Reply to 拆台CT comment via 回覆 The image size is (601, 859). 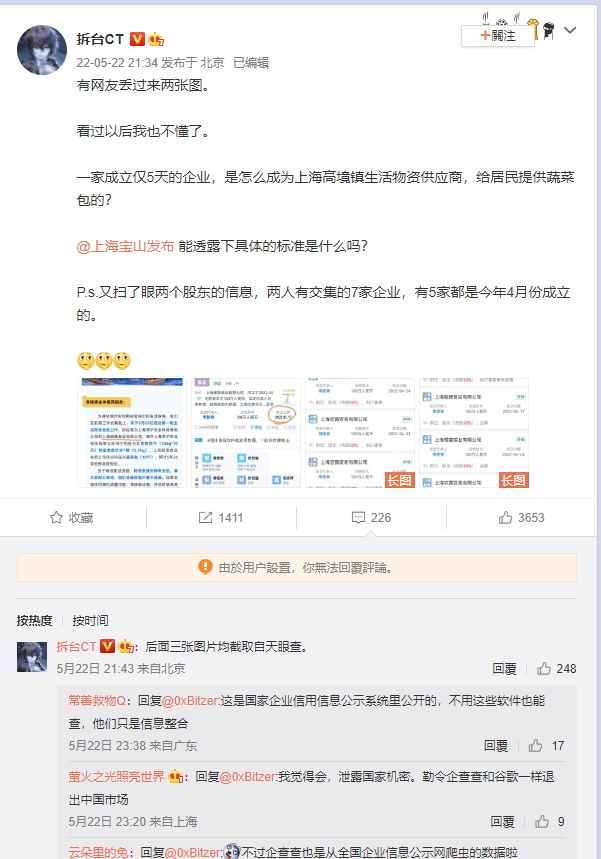(504, 669)
